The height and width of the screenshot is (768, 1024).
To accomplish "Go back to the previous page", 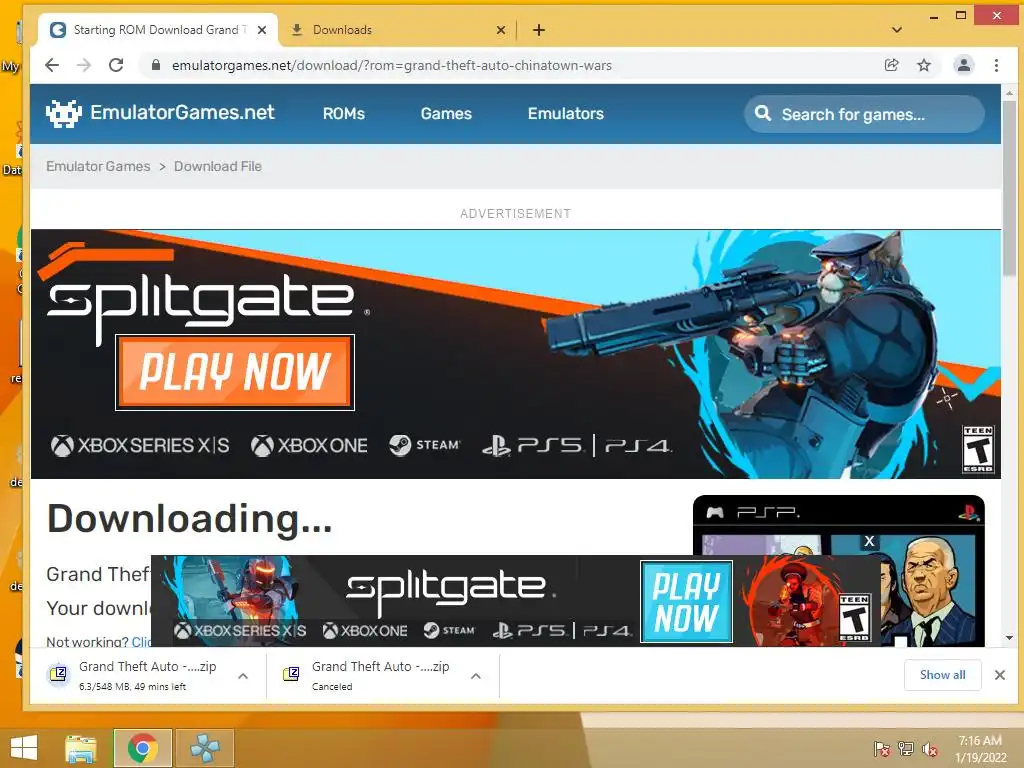I will [x=52, y=65].
